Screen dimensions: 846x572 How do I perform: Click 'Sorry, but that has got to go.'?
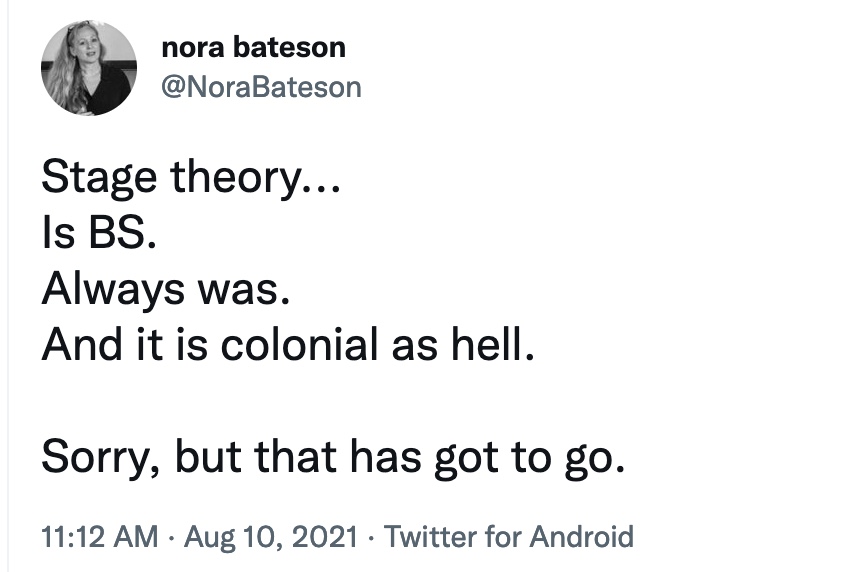[333, 458]
